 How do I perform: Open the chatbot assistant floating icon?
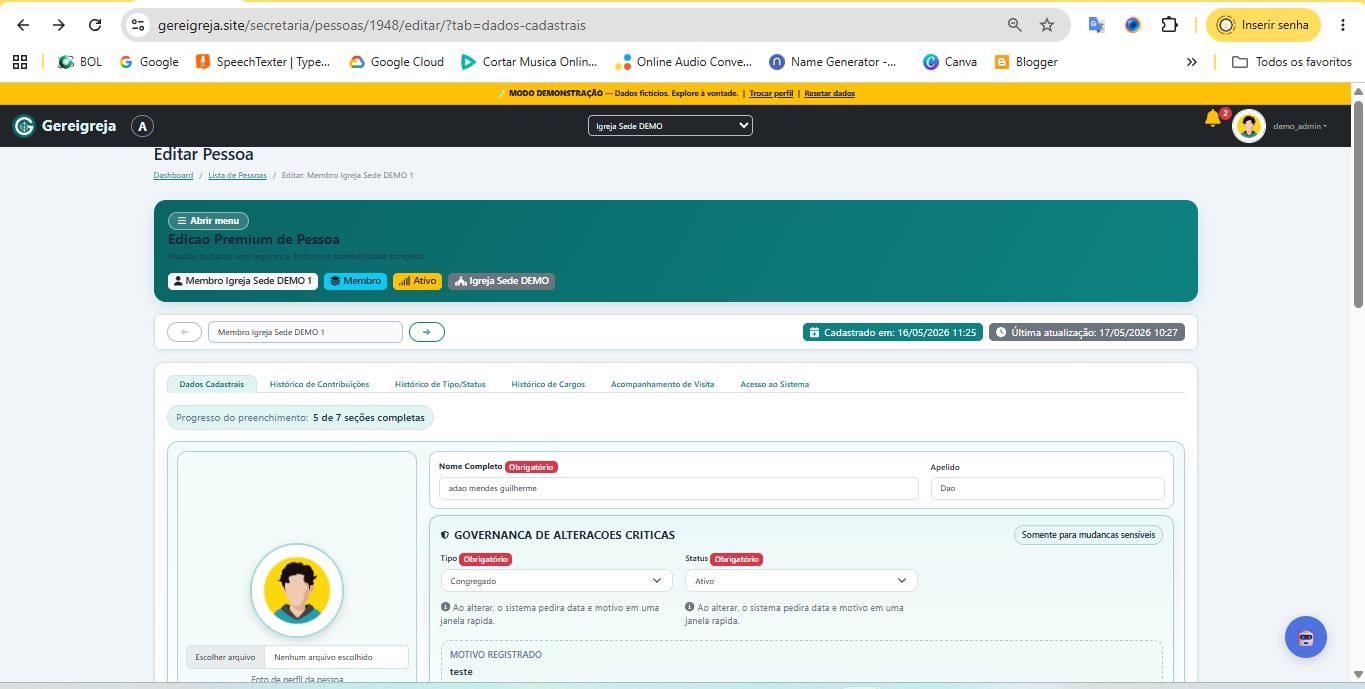[x=1305, y=637]
